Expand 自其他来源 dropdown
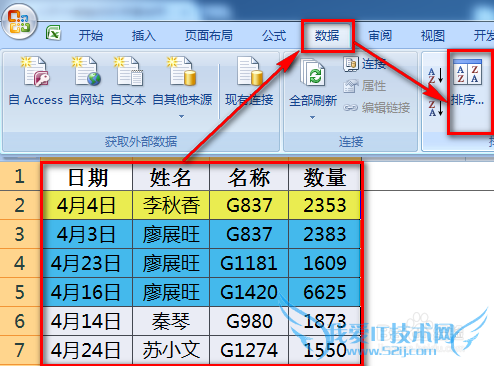Screen dimensions: 494x366 click(182, 116)
